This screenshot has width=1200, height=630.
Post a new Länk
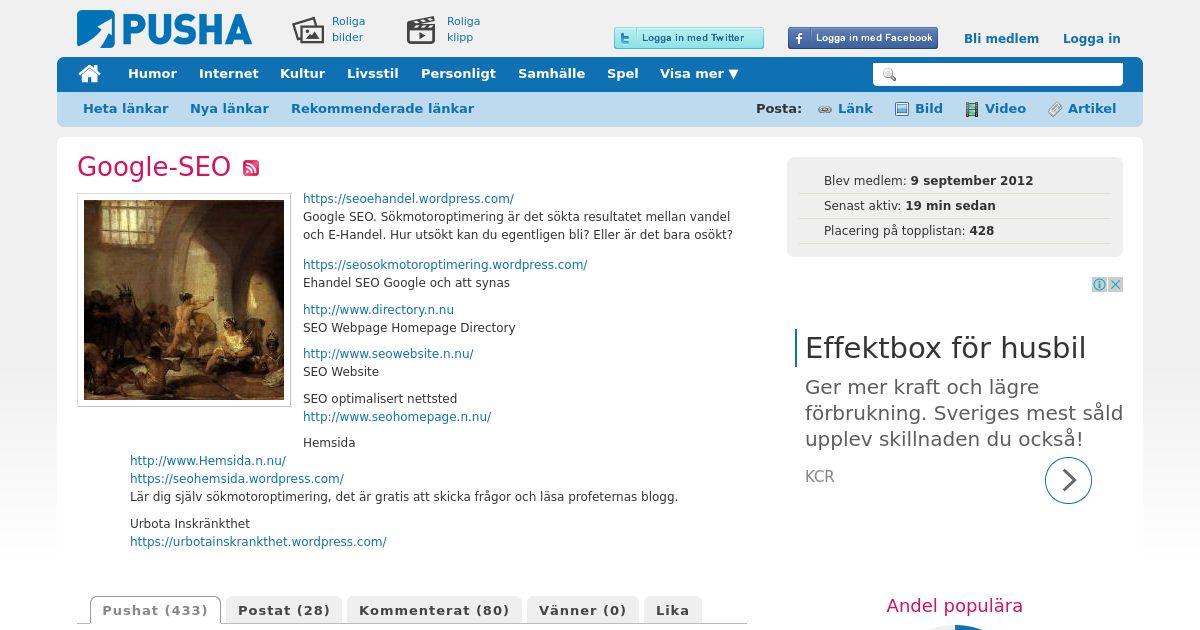click(855, 109)
